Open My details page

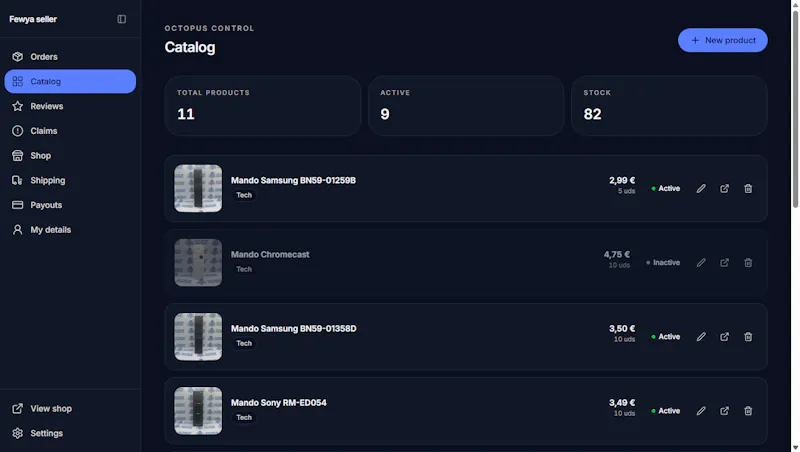70,230
